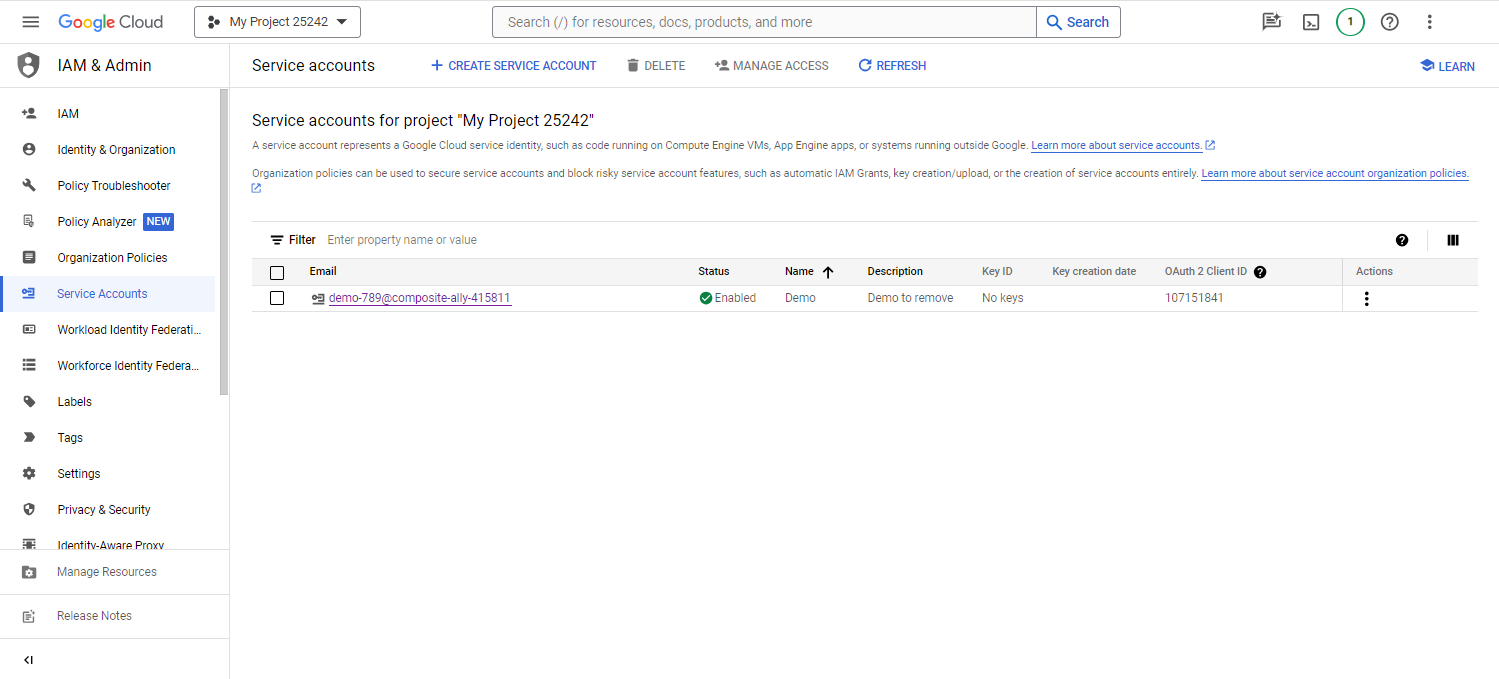1499x679 pixels.
Task: Click the Tags sidebar icon
Action: tap(29, 438)
